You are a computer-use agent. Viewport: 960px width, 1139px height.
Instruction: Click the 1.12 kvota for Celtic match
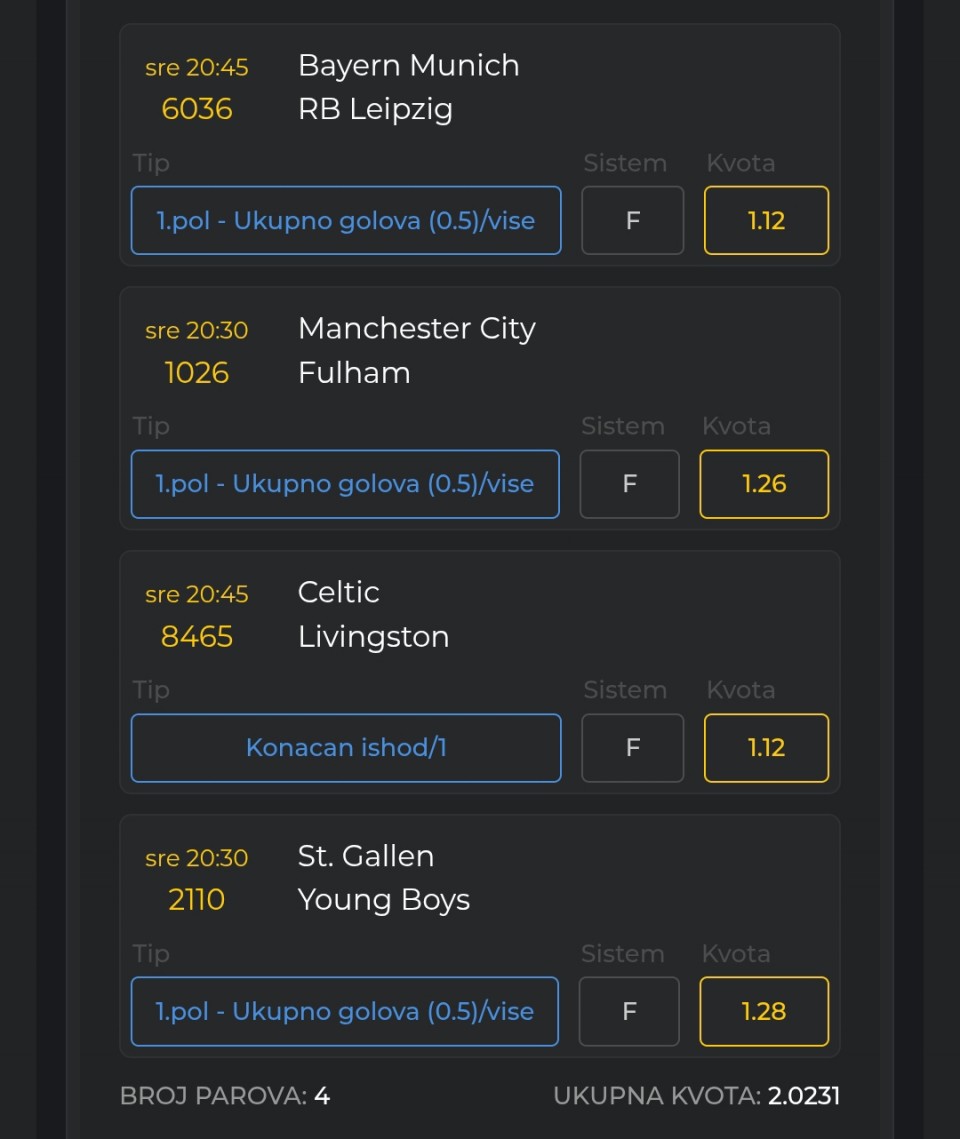(x=766, y=748)
